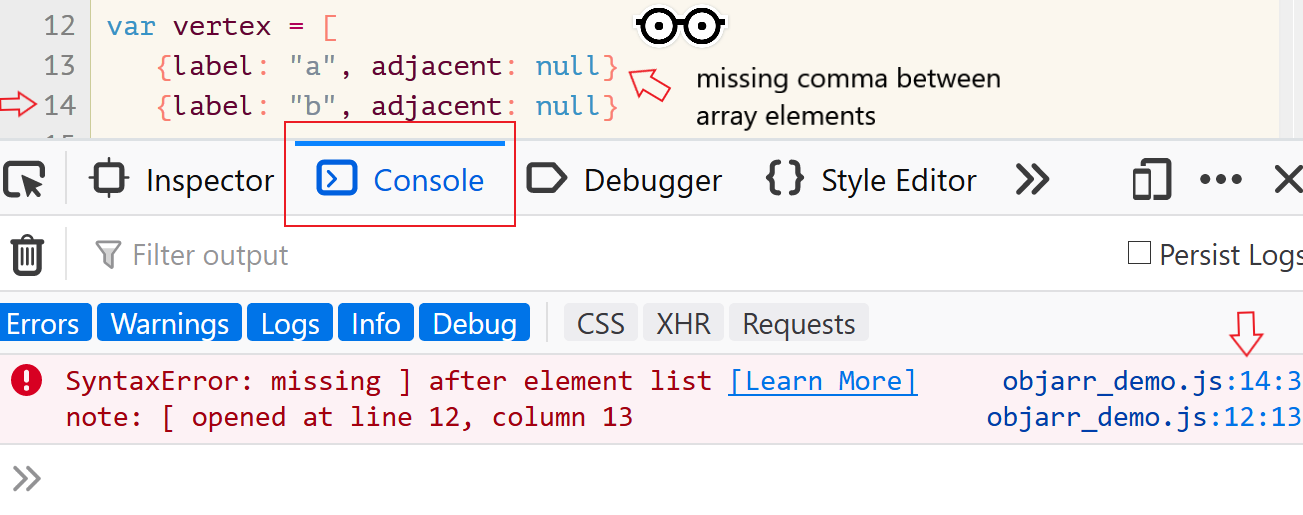The width and height of the screenshot is (1303, 515).
Task: Open objarr_demo.js:14:3 source link
Action: pos(1152,381)
